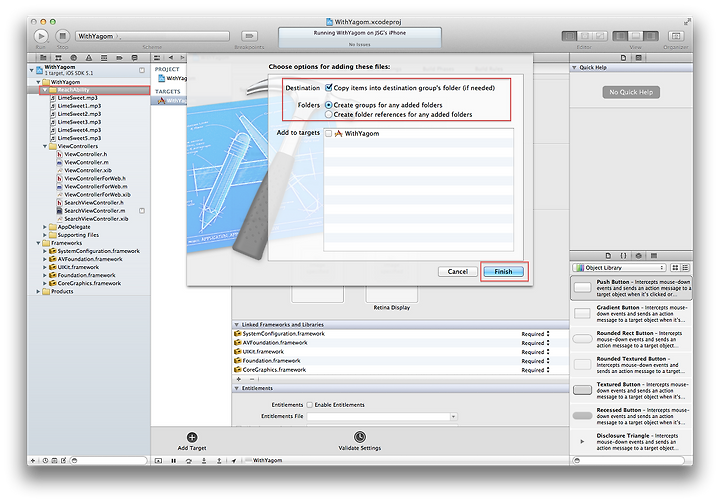The height and width of the screenshot is (503, 720).
Task: Show the File inspector in utilities
Action: click(623, 58)
